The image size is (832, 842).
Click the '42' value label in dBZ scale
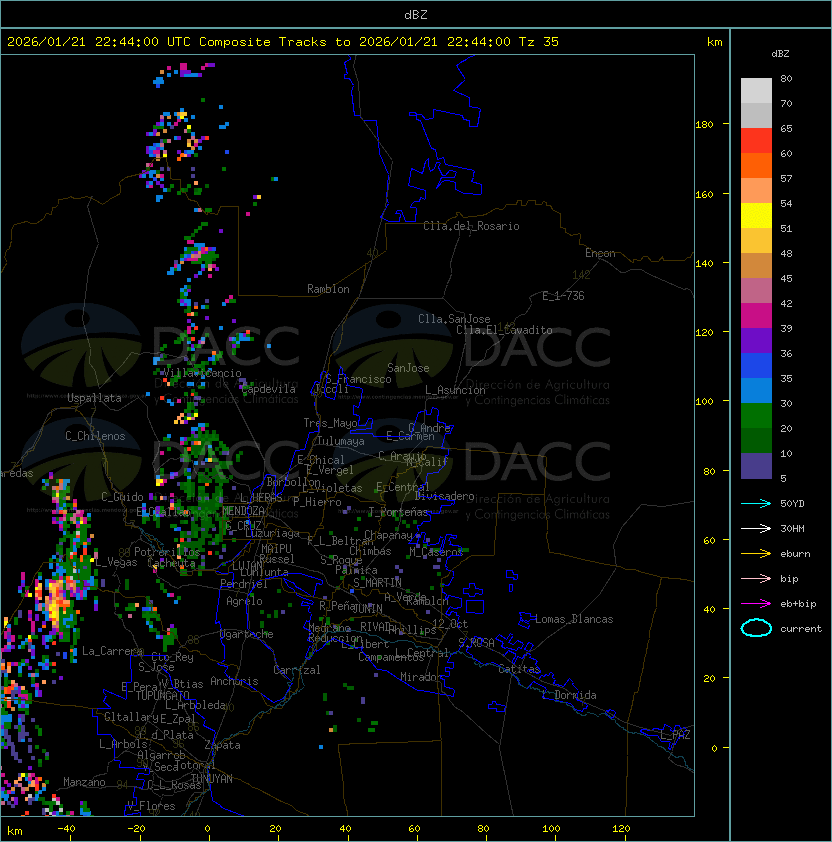(x=786, y=303)
